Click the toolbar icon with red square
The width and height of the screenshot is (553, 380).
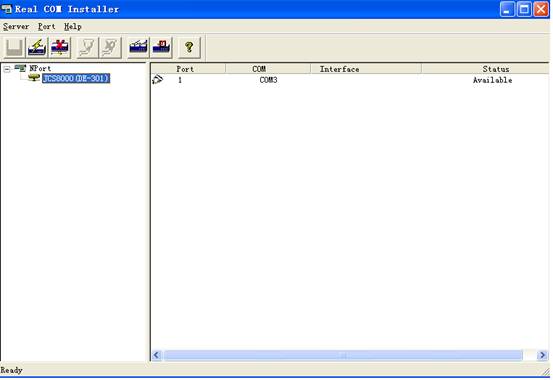tap(161, 47)
